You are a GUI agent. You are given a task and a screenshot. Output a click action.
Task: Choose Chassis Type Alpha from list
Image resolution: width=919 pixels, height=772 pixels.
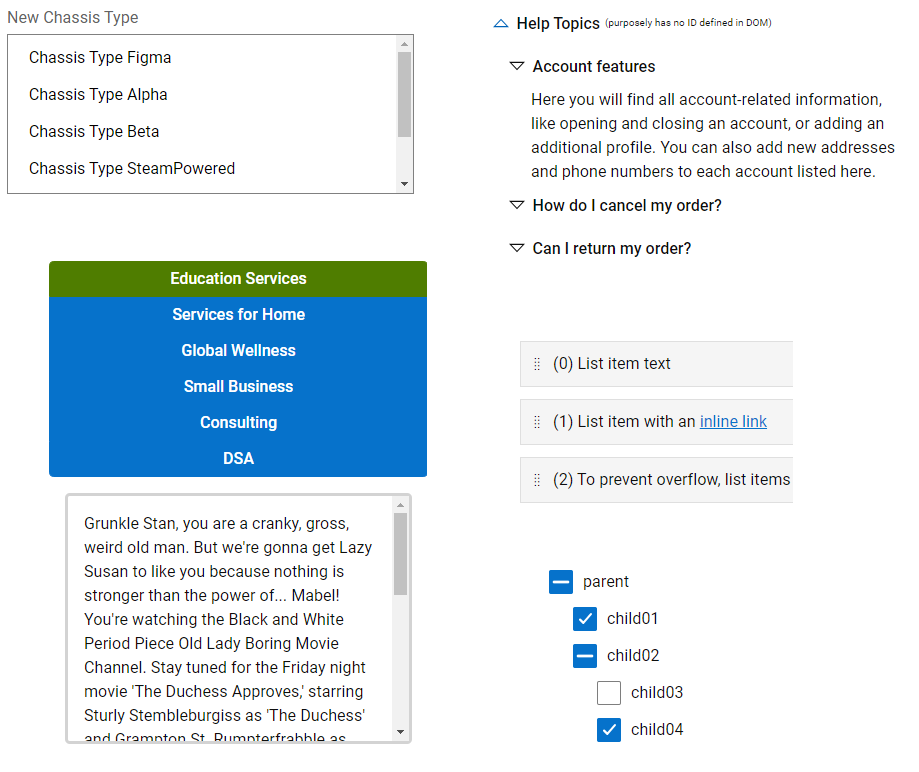98,95
